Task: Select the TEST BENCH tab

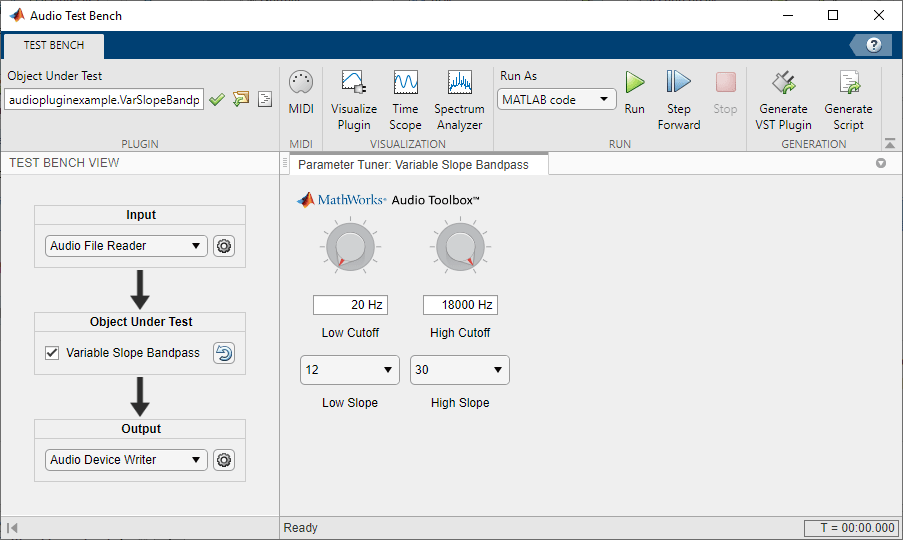Action: [54, 45]
